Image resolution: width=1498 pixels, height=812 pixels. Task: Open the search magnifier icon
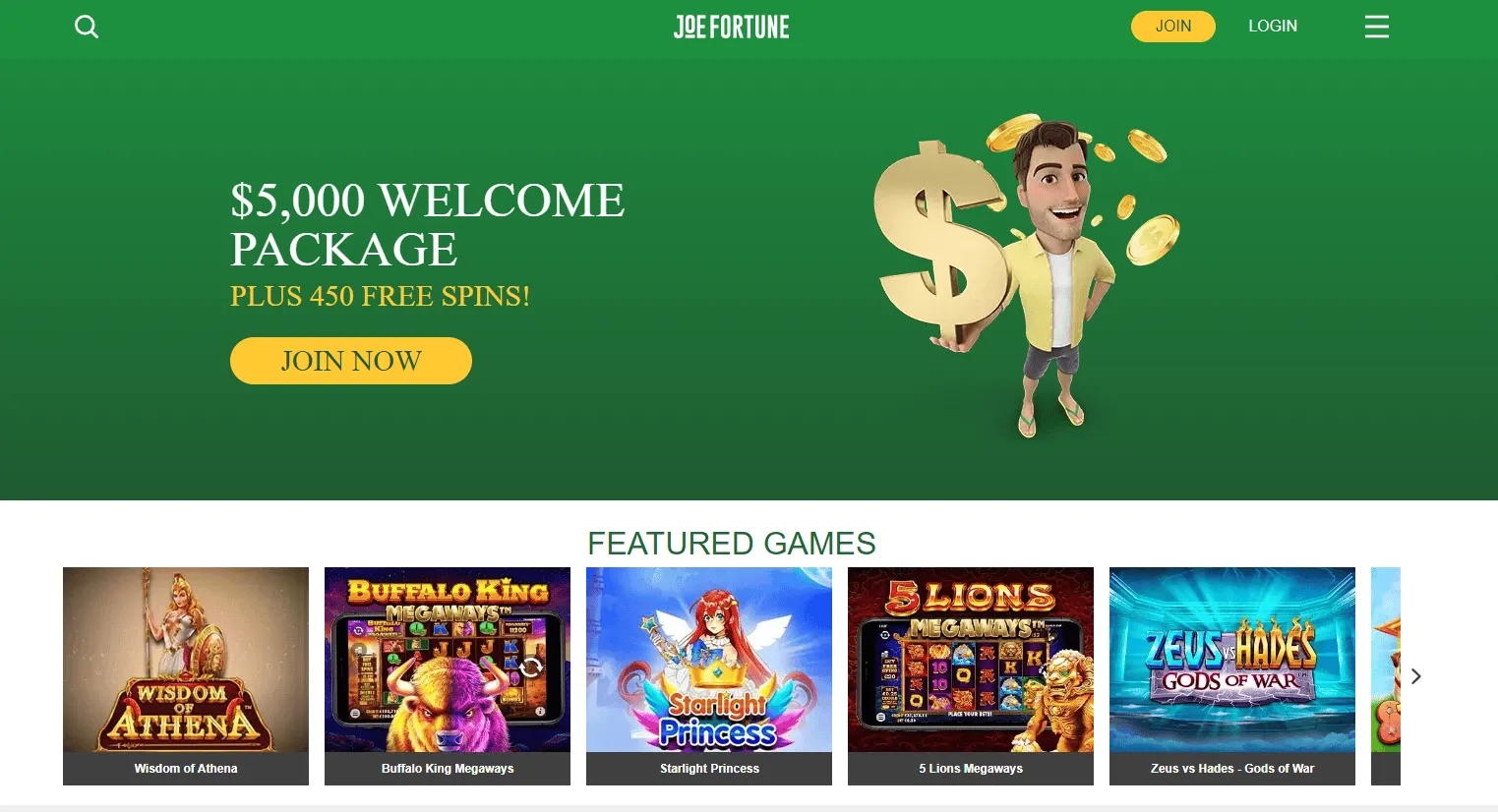[x=87, y=27]
